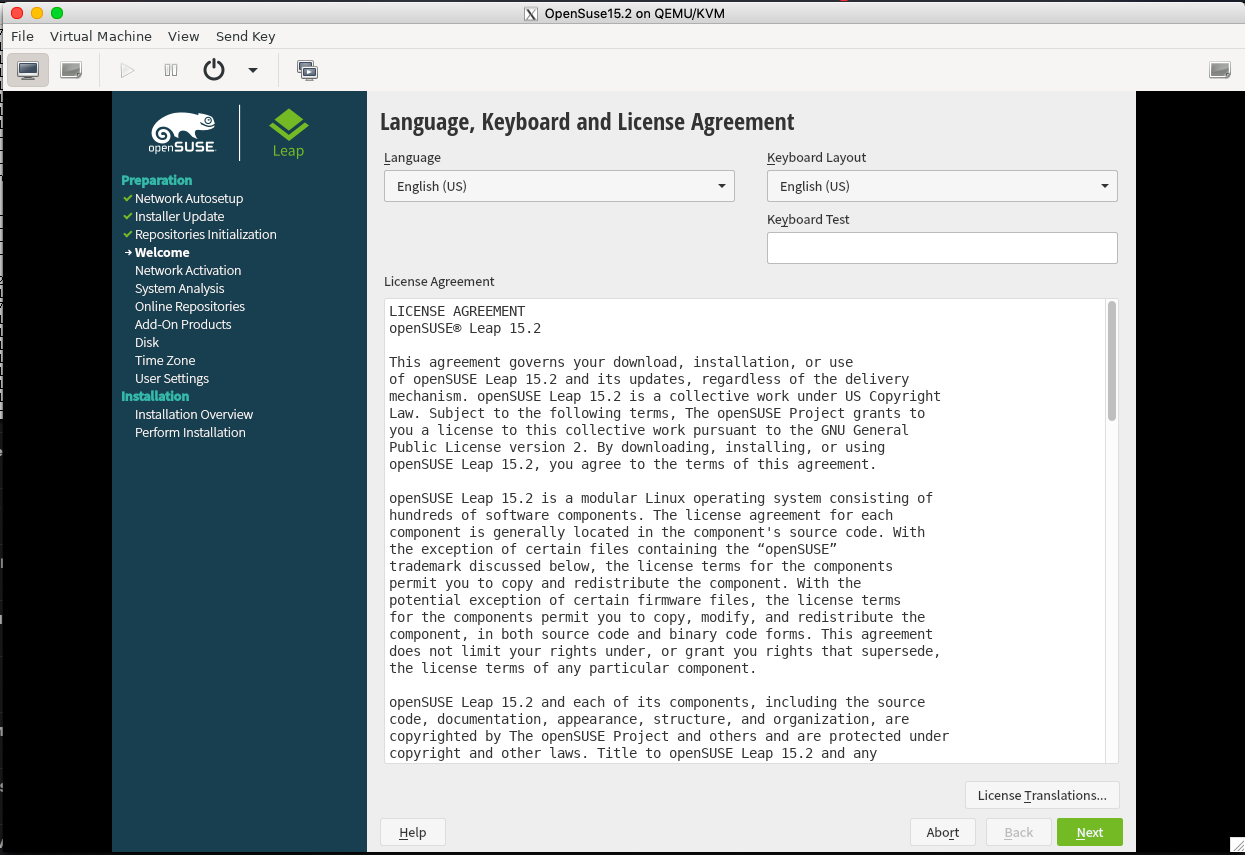
Task: Click the openSUSE logo
Action: pos(182,132)
